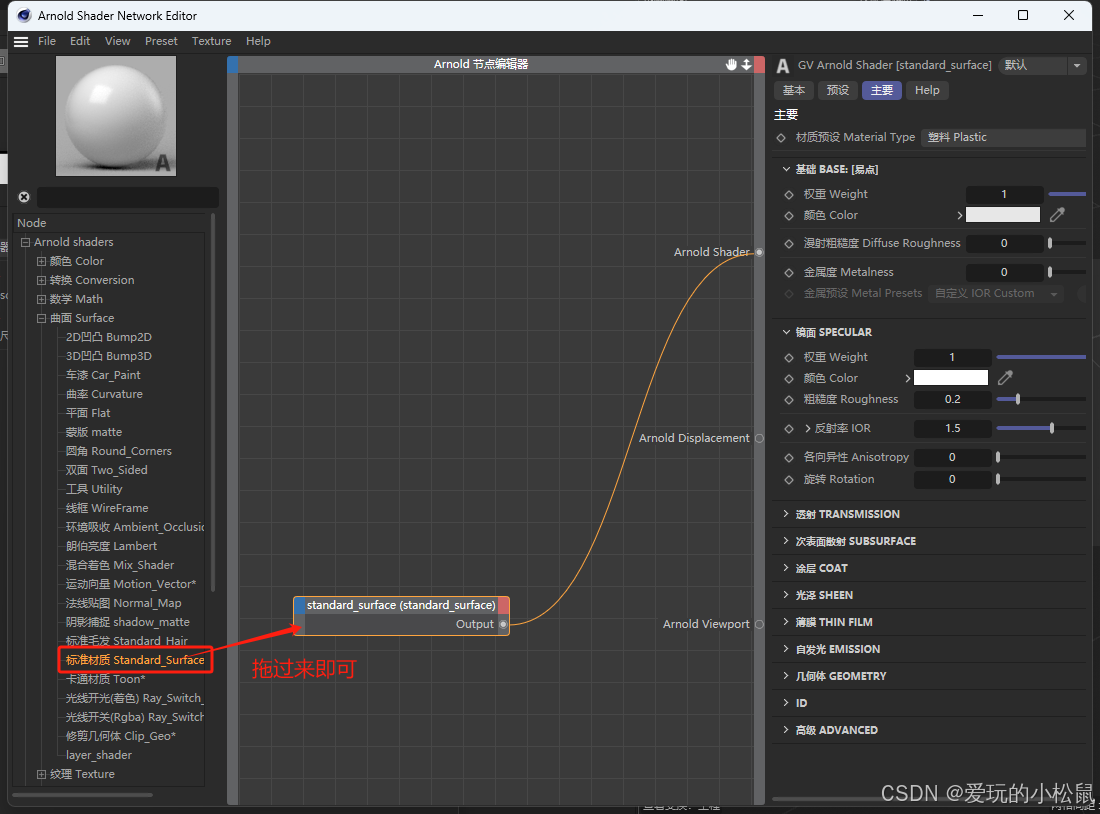Image resolution: width=1100 pixels, height=814 pixels.
Task: Toggle the Diffuse Roughness keyframe diamond
Action: [x=789, y=243]
